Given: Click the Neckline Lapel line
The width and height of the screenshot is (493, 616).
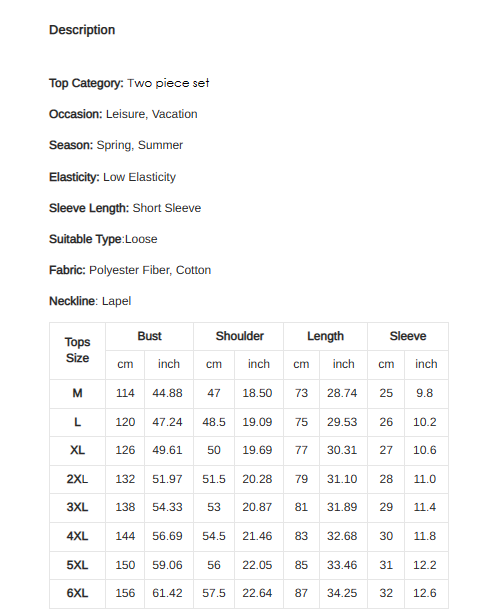Looking at the screenshot, I should coord(90,301).
